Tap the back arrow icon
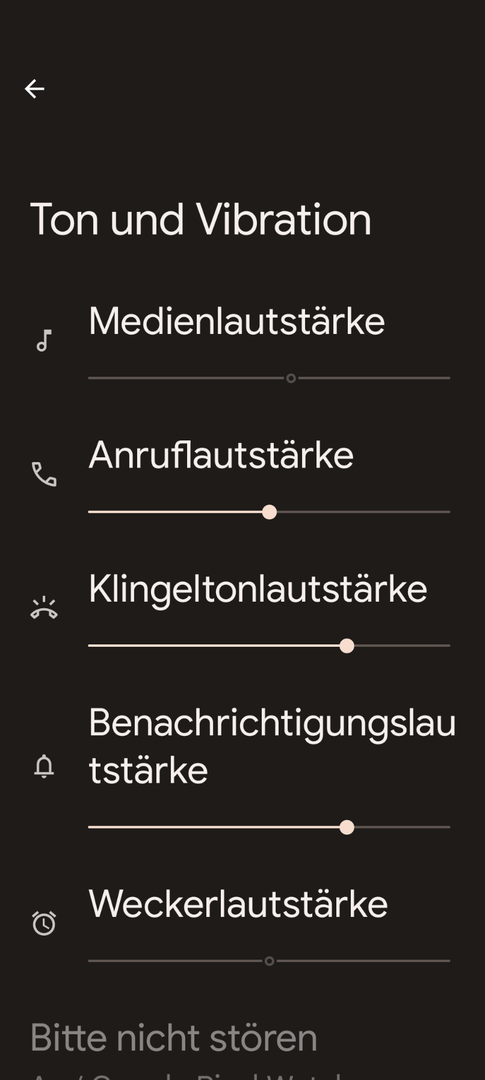Screen dimensions: 485x1080 click(x=34, y=89)
